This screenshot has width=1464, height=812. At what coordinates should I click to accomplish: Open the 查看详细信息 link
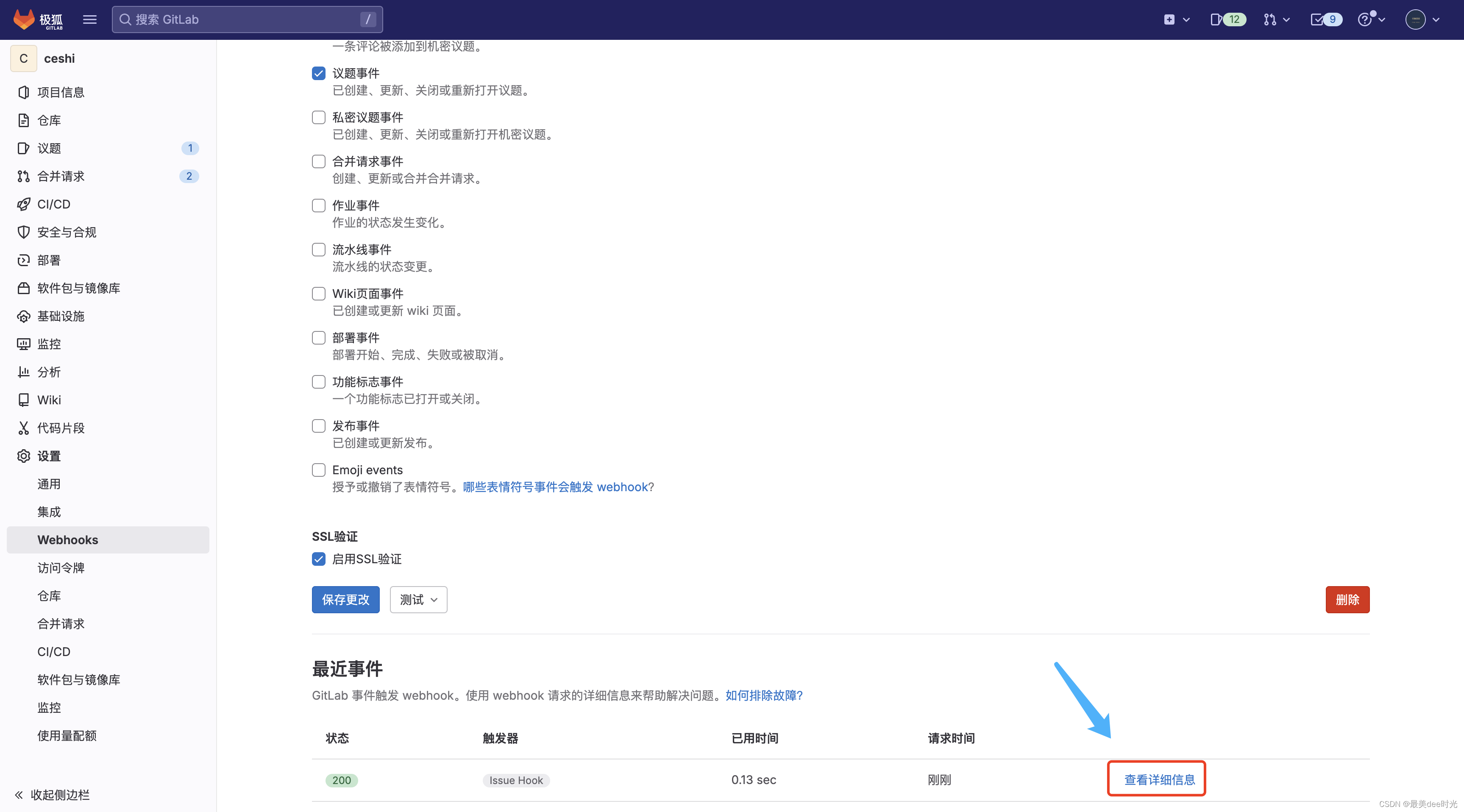[1159, 780]
